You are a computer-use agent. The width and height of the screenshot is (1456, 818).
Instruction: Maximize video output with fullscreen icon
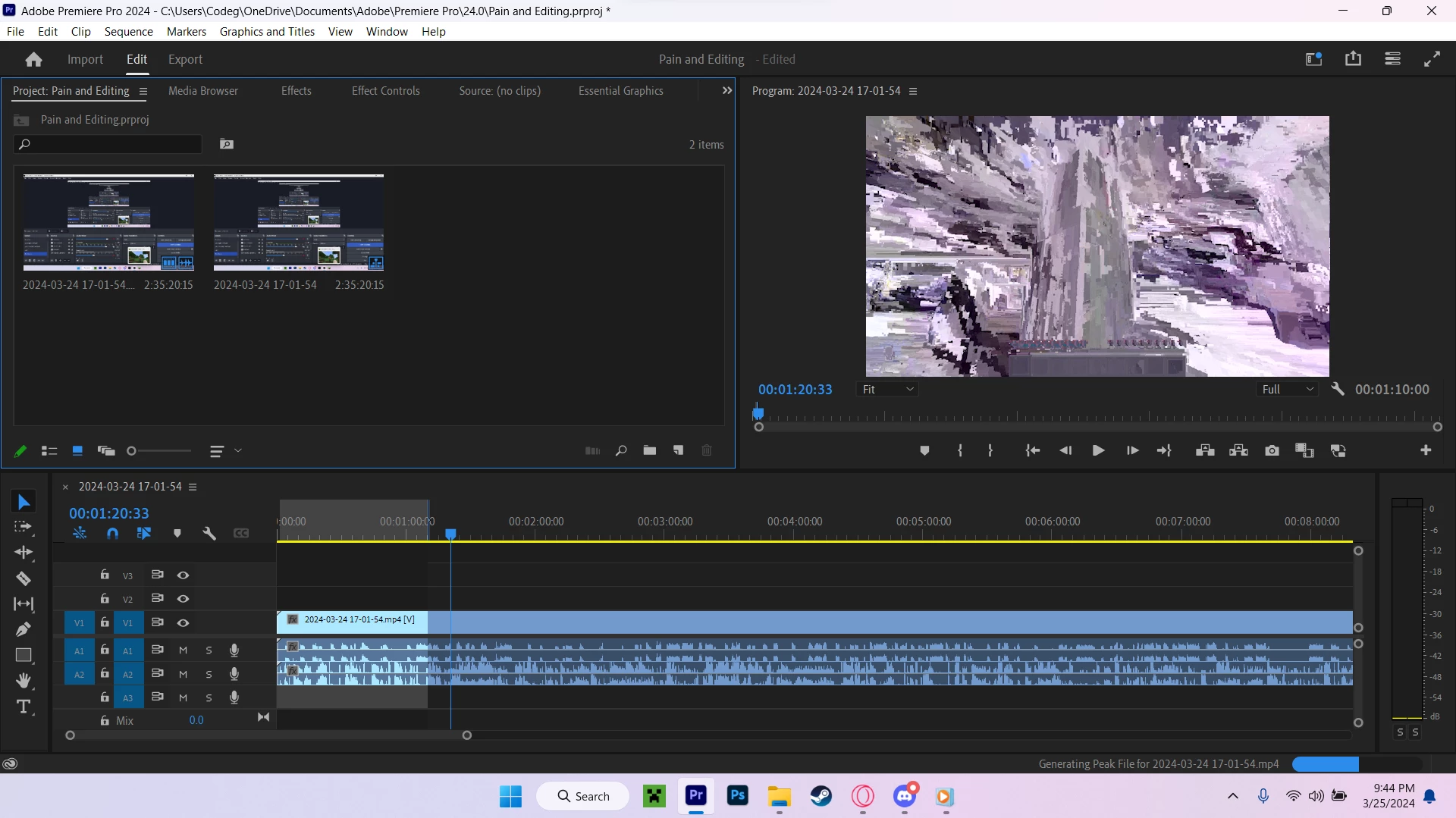[x=1432, y=59]
